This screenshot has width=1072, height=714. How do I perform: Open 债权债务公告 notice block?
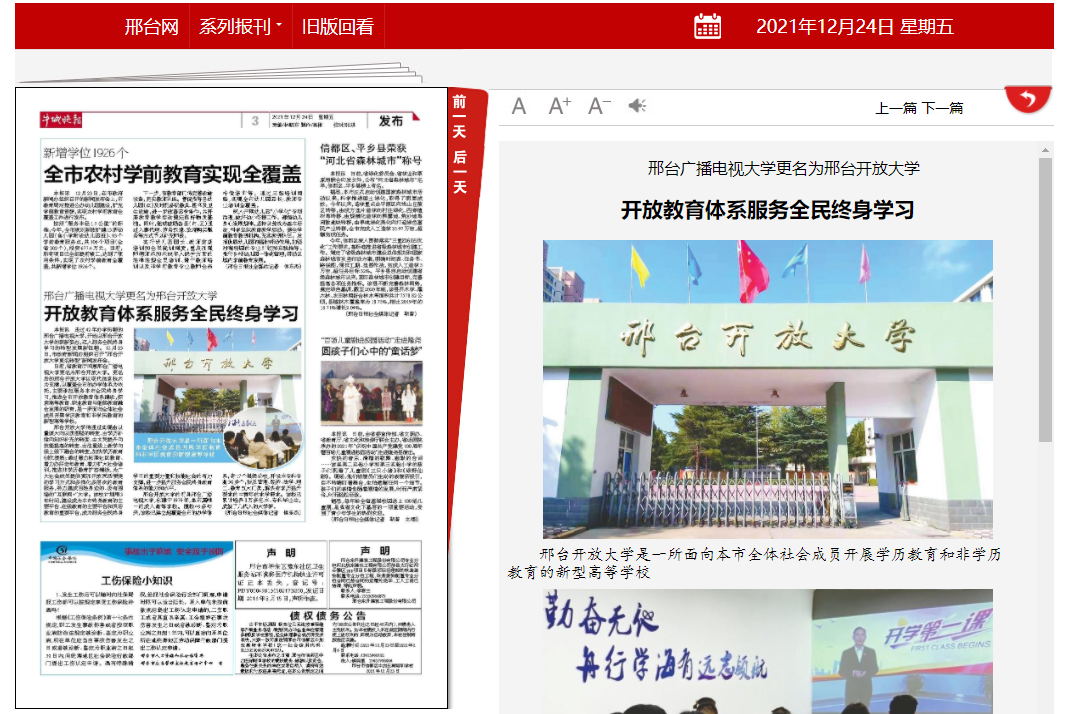(x=328, y=641)
